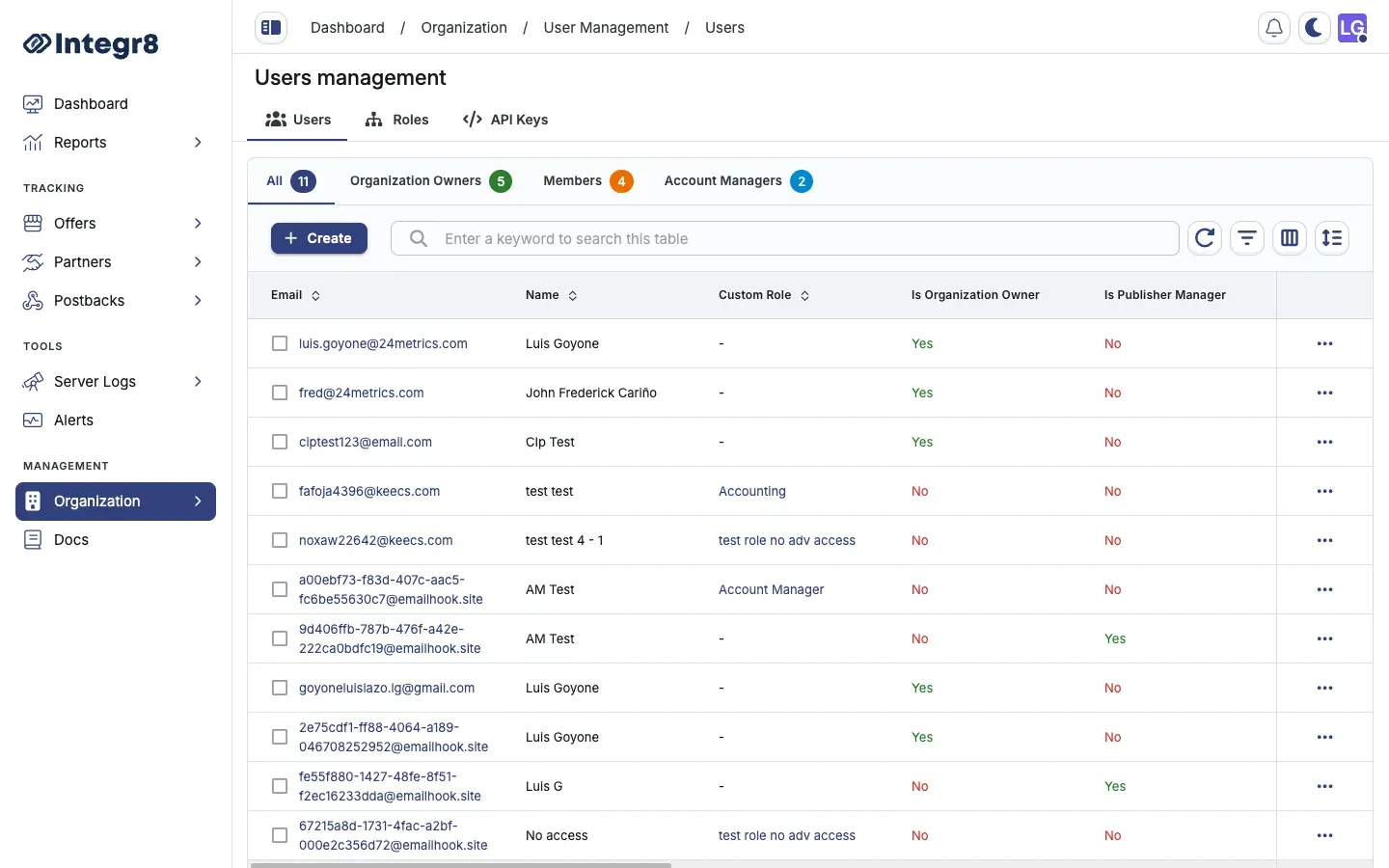Open row actions for noxaw22642@keecs.com
Screen dimensions: 1389x868
tap(1324, 540)
